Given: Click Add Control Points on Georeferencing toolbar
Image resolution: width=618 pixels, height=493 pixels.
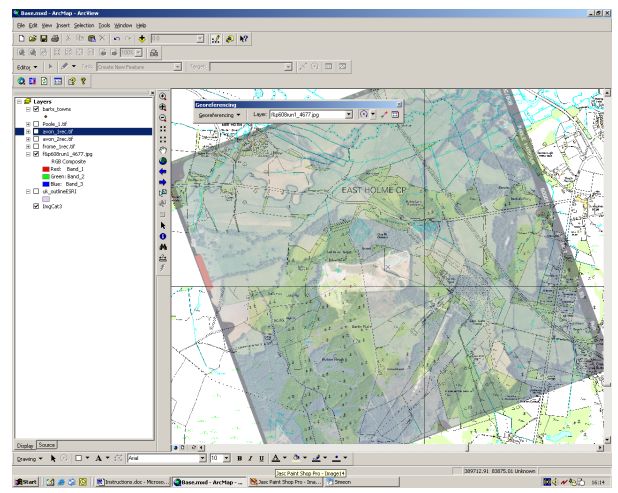Looking at the screenshot, I should pyautogui.click(x=384, y=115).
